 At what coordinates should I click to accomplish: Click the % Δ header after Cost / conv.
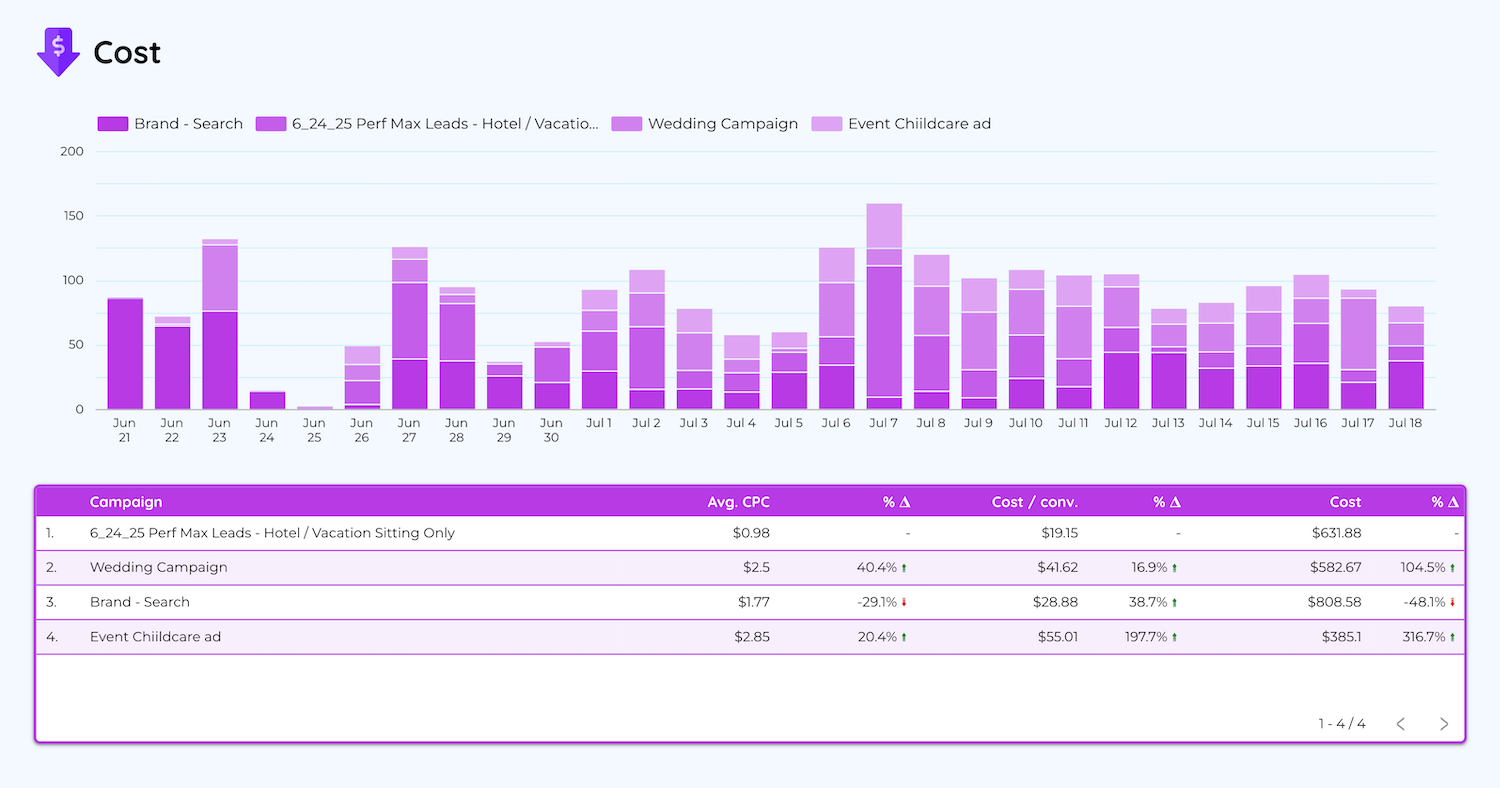pos(1167,502)
